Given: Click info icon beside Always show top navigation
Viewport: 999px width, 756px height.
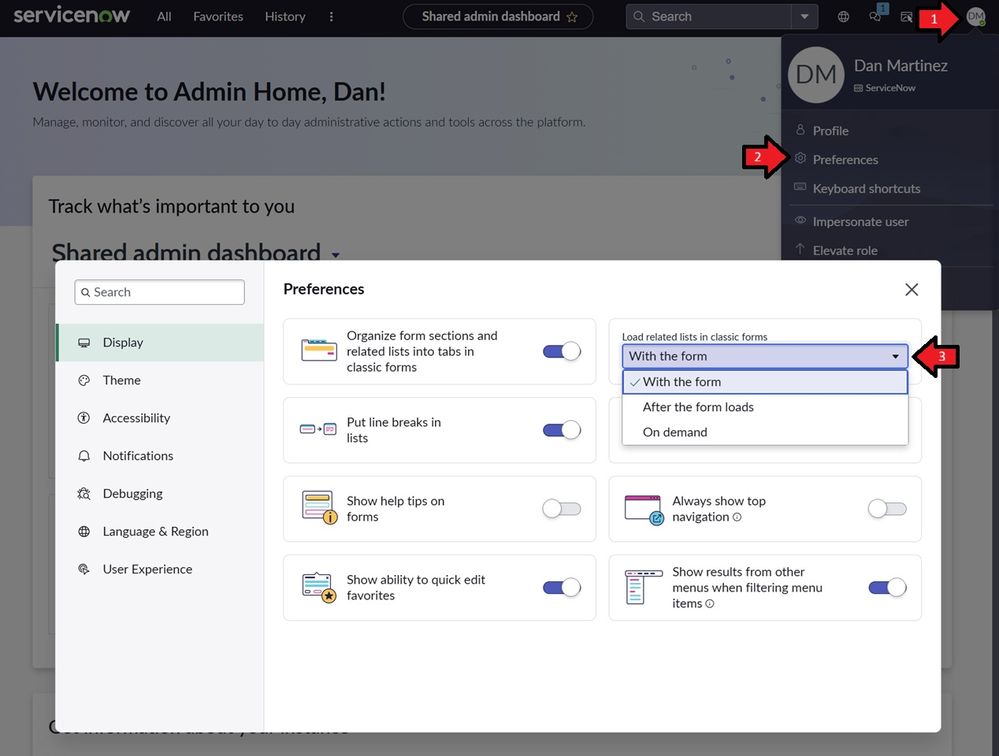Looking at the screenshot, I should click(737, 517).
